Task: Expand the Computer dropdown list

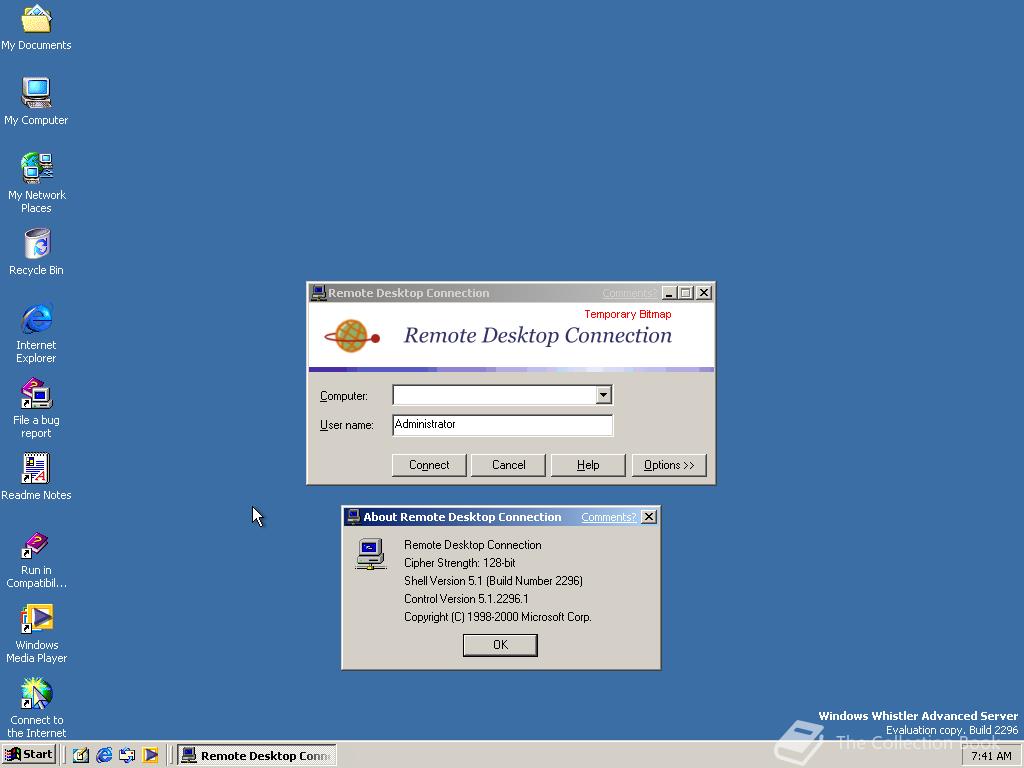Action: (603, 394)
